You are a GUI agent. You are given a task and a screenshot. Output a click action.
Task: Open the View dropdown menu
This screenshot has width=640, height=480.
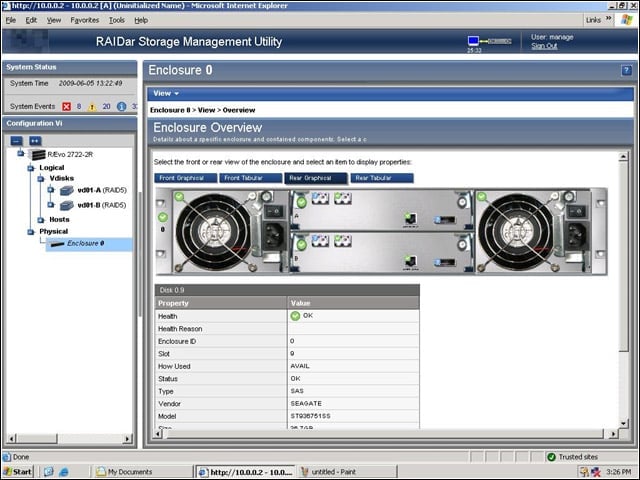[x=166, y=93]
